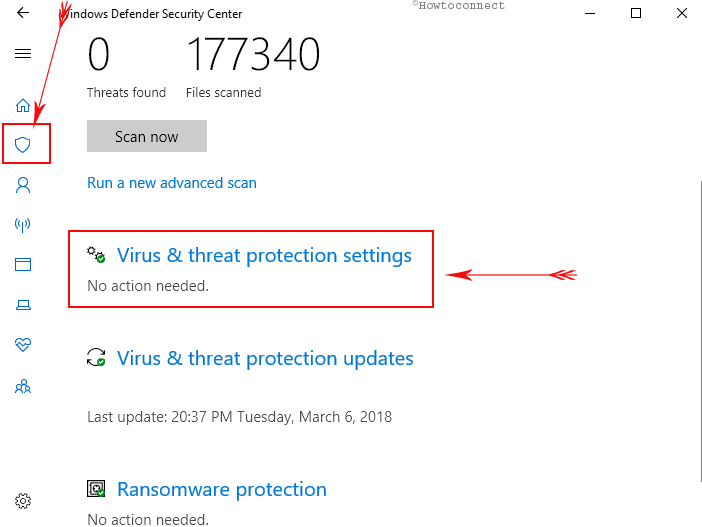Open Virus & threat protection settings
Image resolution: width=702 pixels, height=527 pixels.
coord(264,255)
